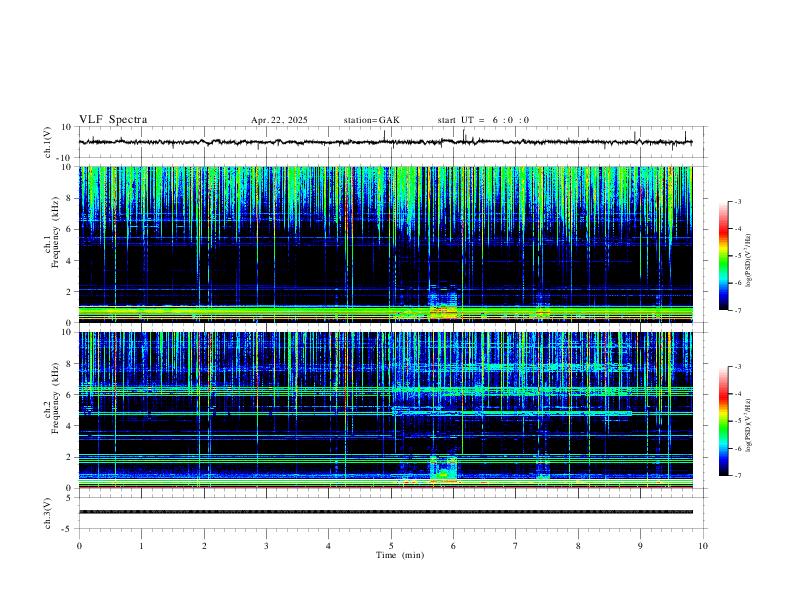This screenshot has height=612, width=792.
Task: Click the date 'Apr. 22, 2025'
Action: (x=279, y=120)
